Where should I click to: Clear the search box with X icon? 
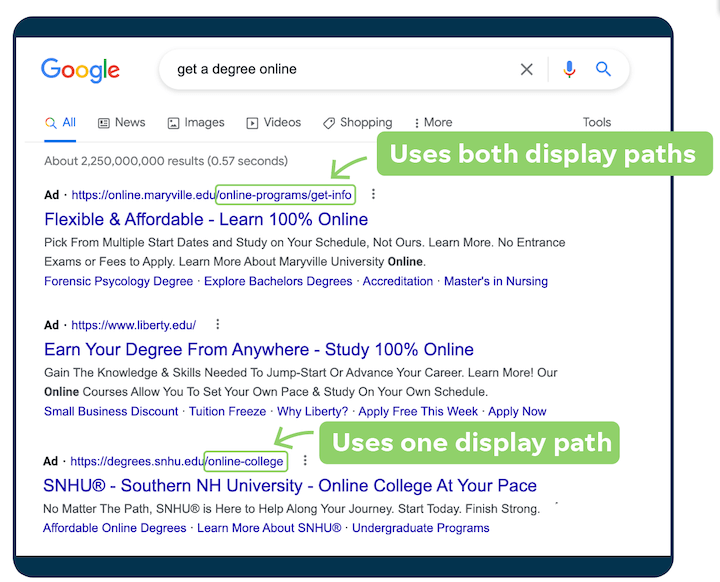pyautogui.click(x=527, y=69)
